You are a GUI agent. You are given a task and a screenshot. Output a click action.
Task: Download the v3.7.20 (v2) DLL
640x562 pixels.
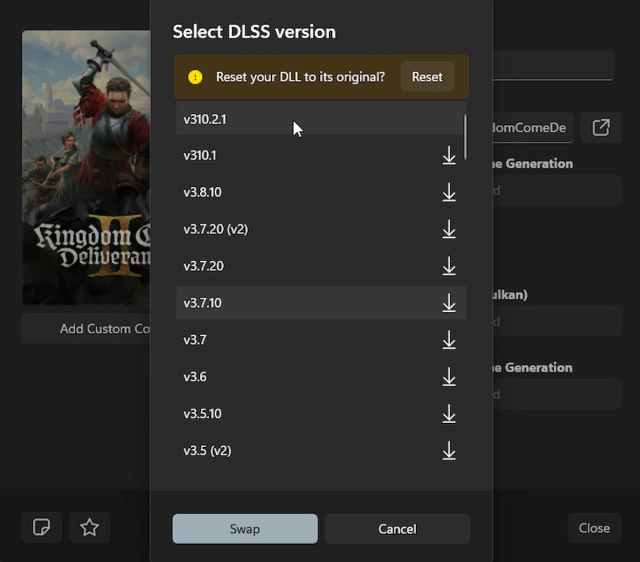tap(449, 229)
